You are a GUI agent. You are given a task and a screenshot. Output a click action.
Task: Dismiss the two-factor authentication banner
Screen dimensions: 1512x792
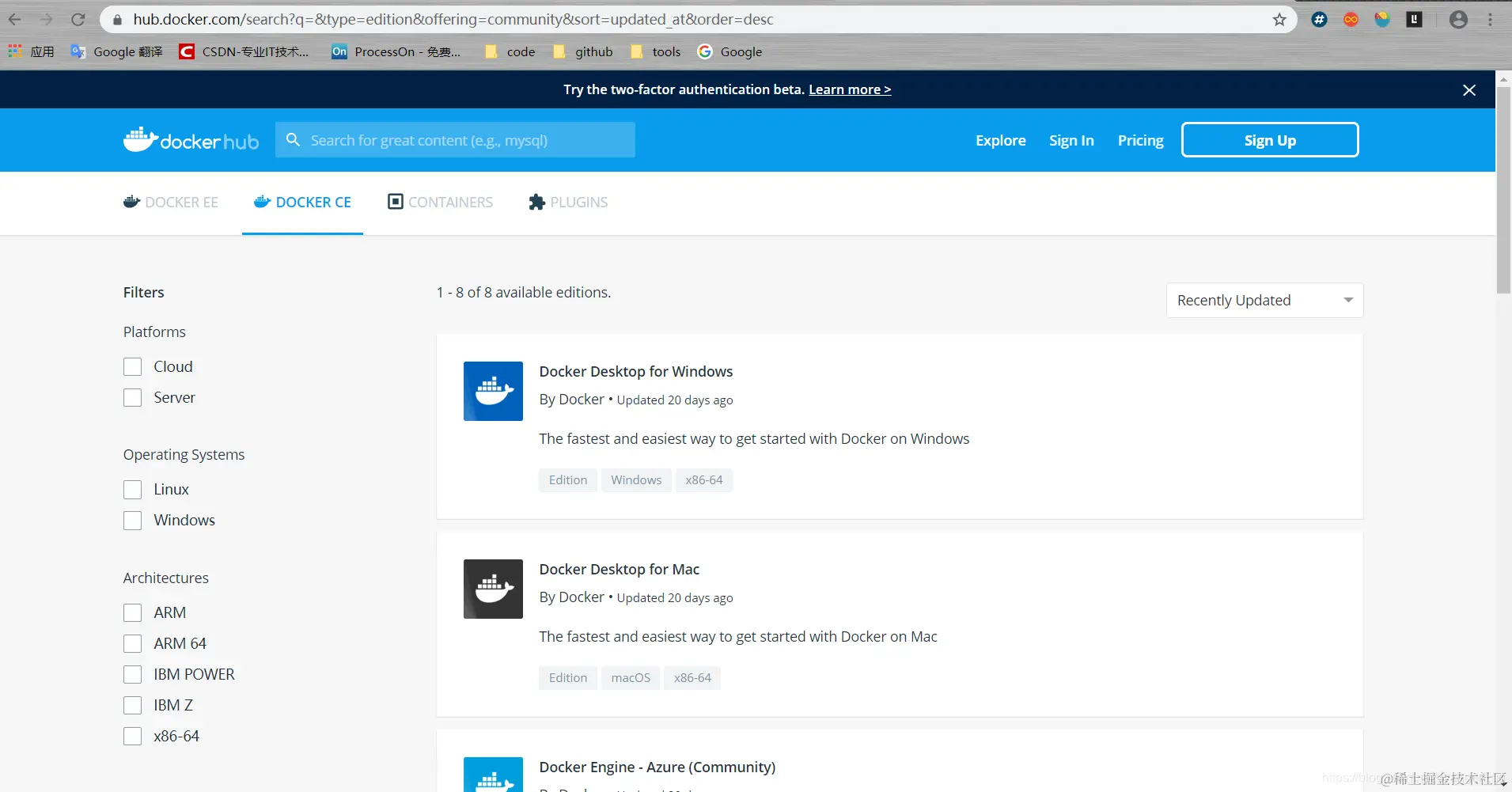pyautogui.click(x=1469, y=90)
